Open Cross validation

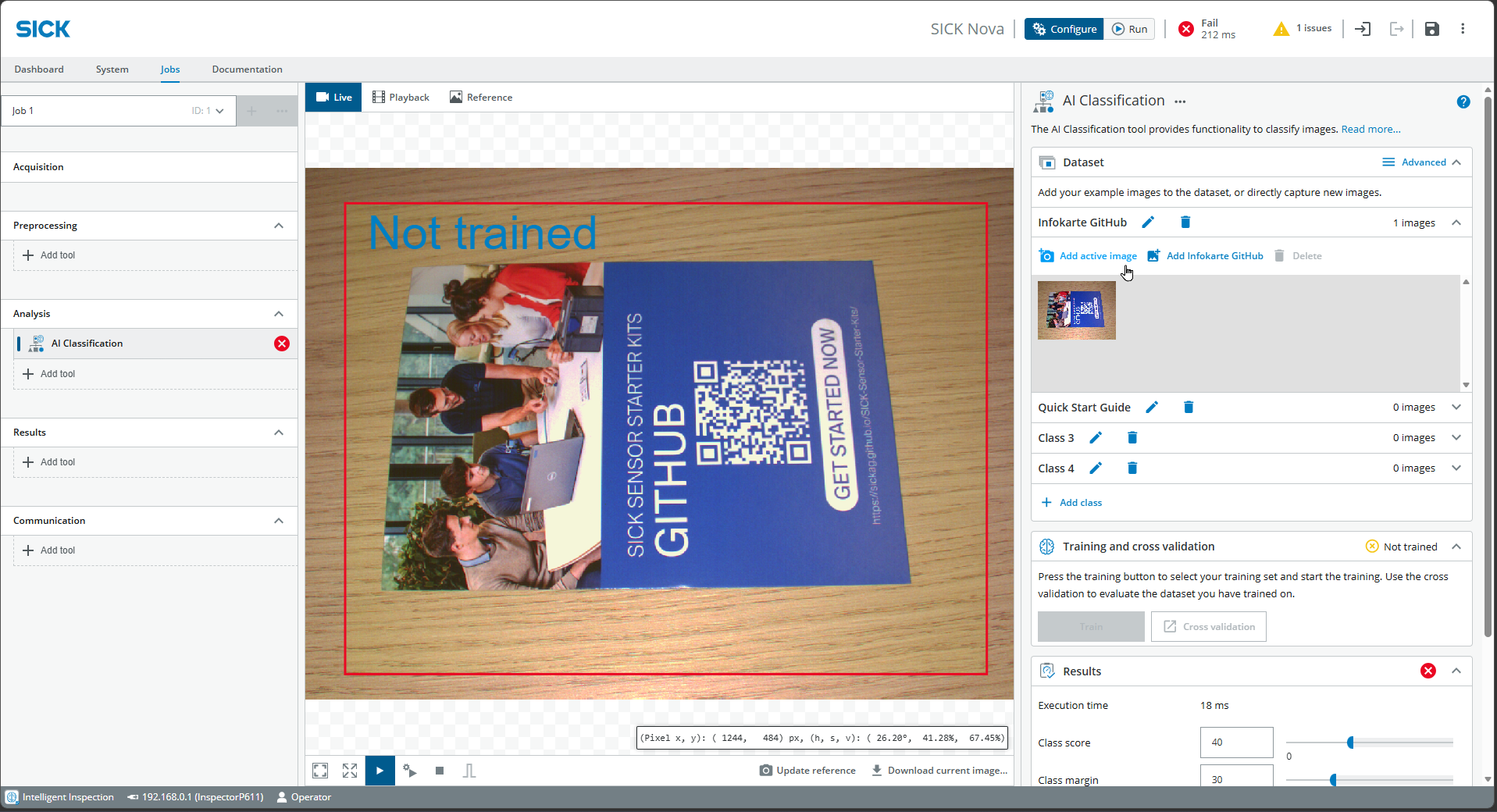[1209, 627]
